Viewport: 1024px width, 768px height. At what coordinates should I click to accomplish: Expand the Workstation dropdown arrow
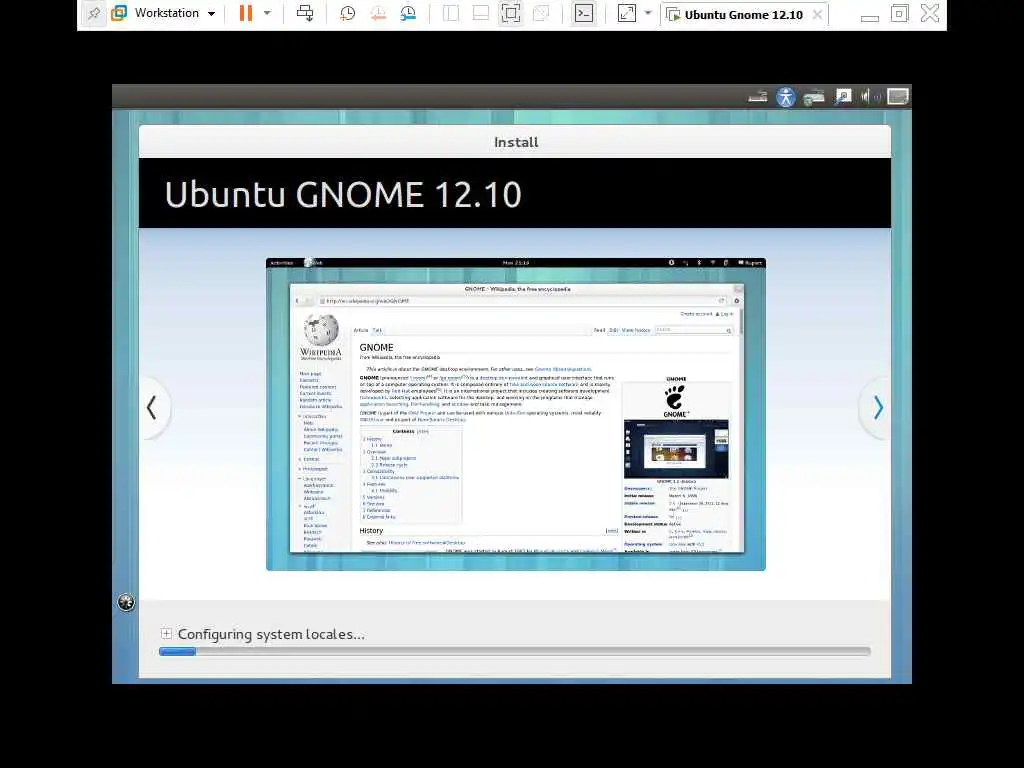coord(211,14)
